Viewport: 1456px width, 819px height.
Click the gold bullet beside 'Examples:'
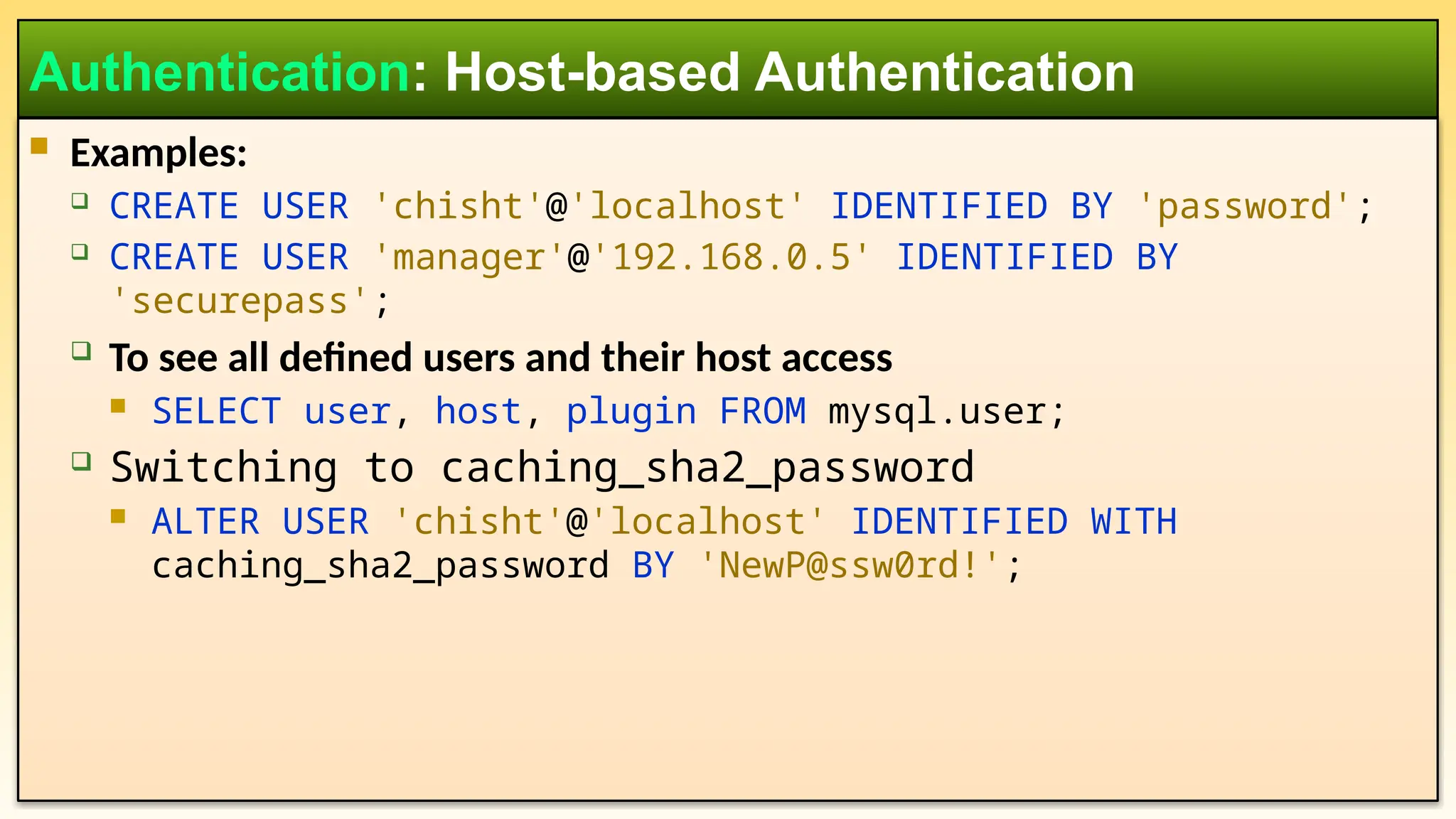click(39, 146)
